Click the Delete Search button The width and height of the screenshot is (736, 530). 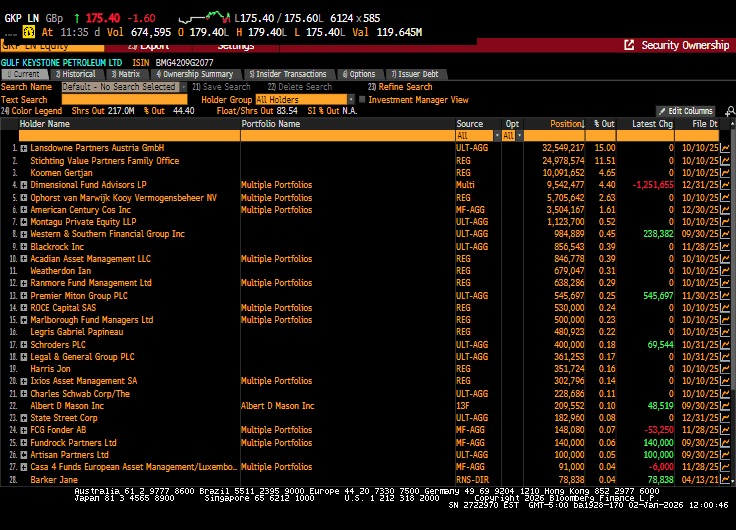click(x=299, y=87)
